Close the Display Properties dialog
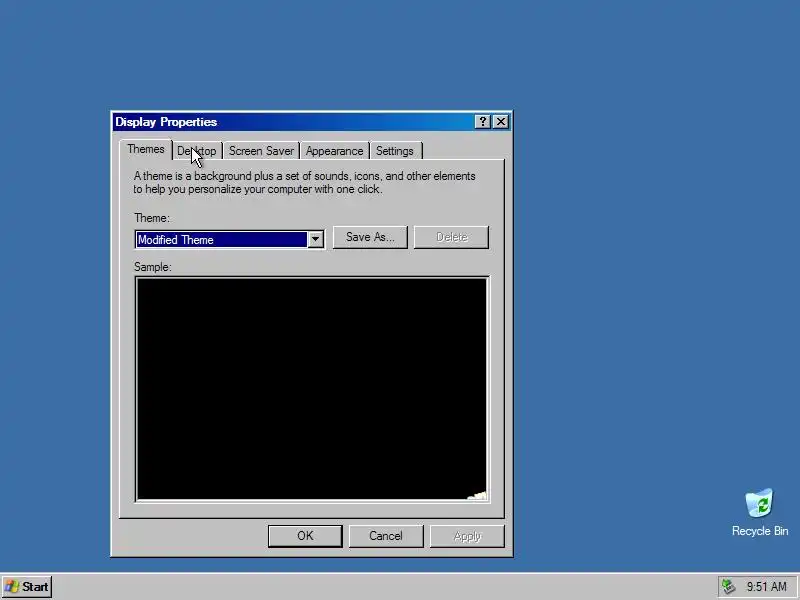 (501, 122)
